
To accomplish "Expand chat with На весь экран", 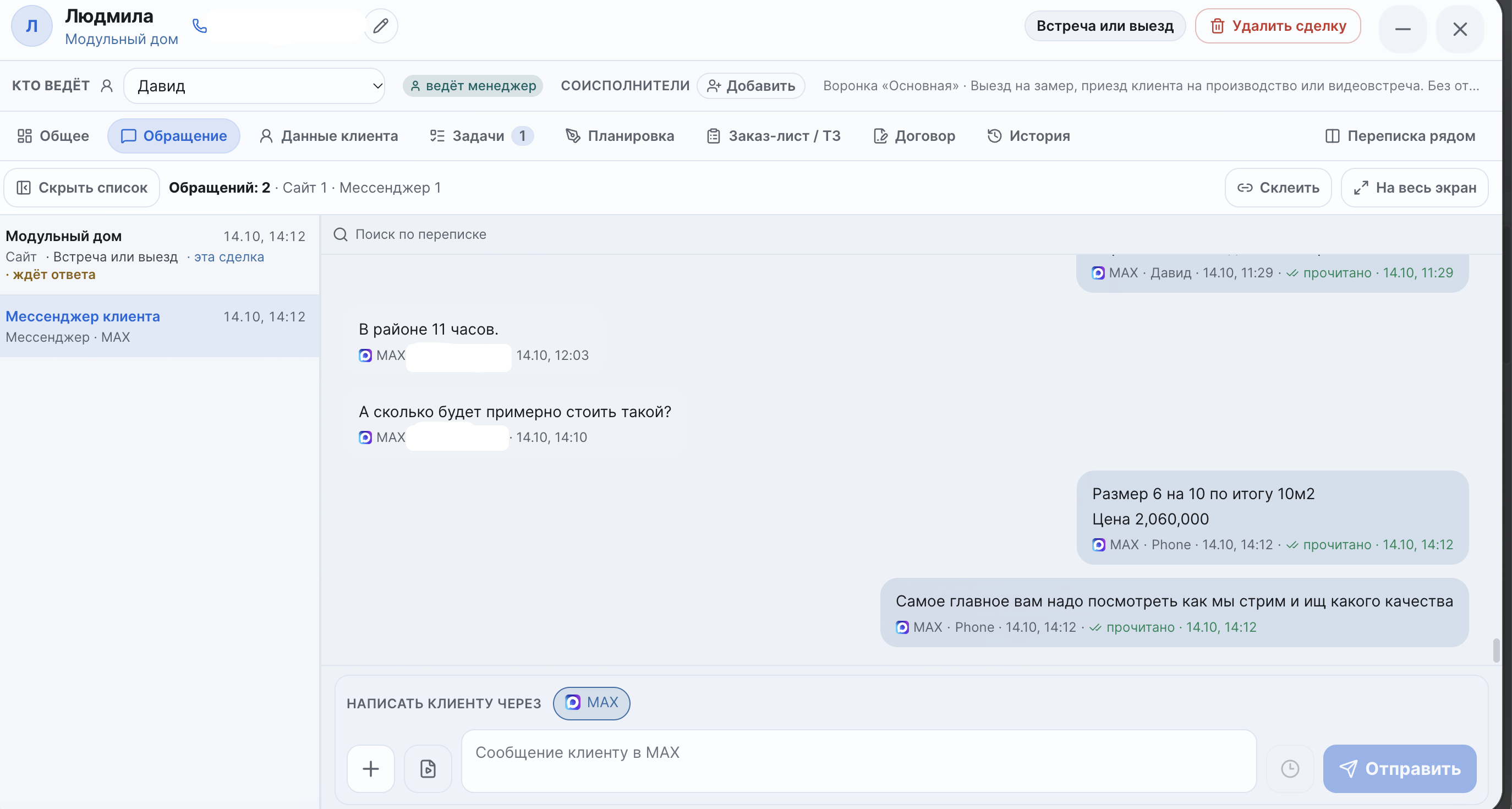I will click(x=1415, y=187).
